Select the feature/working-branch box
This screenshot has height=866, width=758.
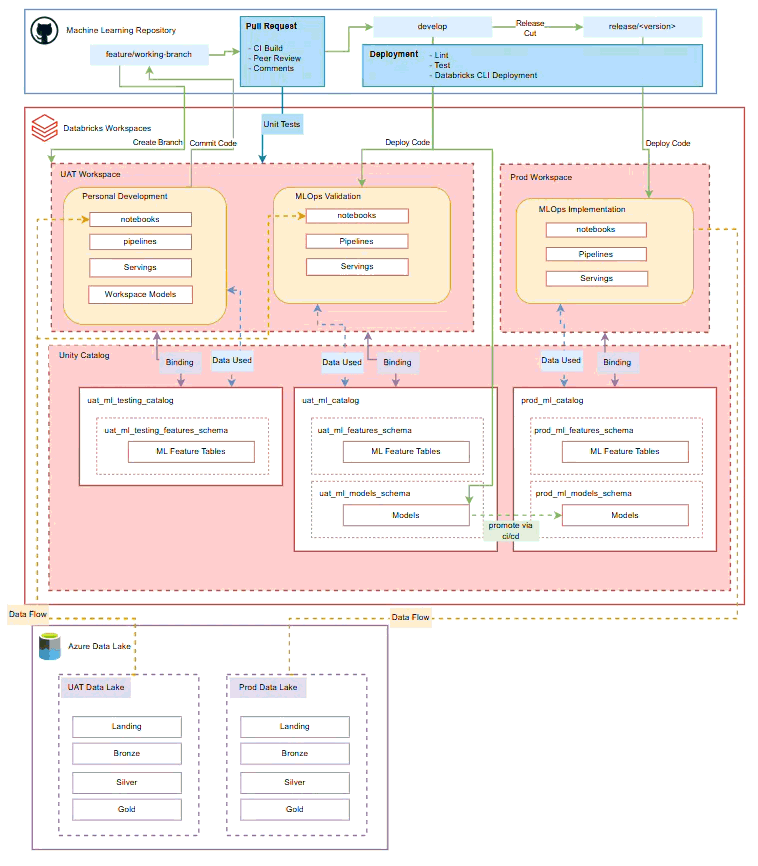[x=148, y=52]
